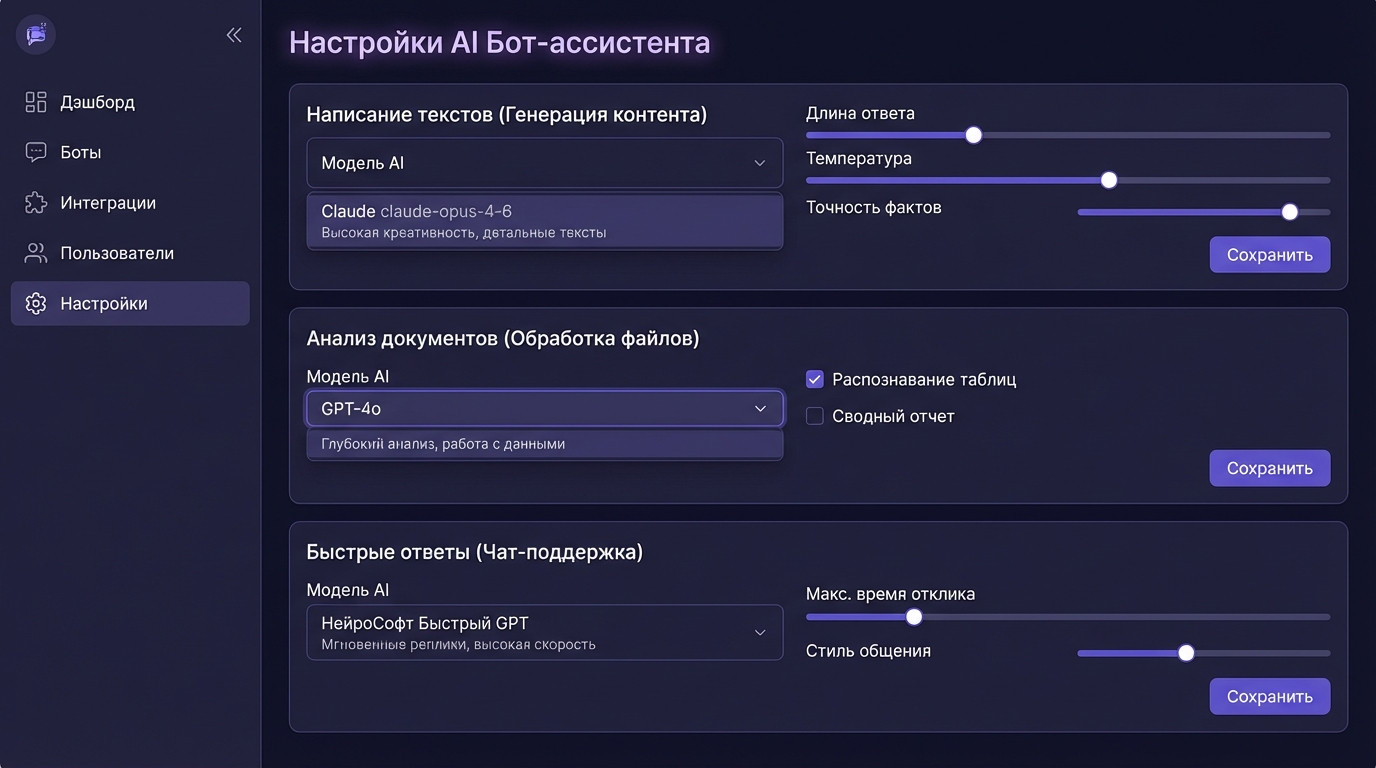
Task: Open the НейроСофт Быстрый GPT dropdown
Action: [544, 632]
